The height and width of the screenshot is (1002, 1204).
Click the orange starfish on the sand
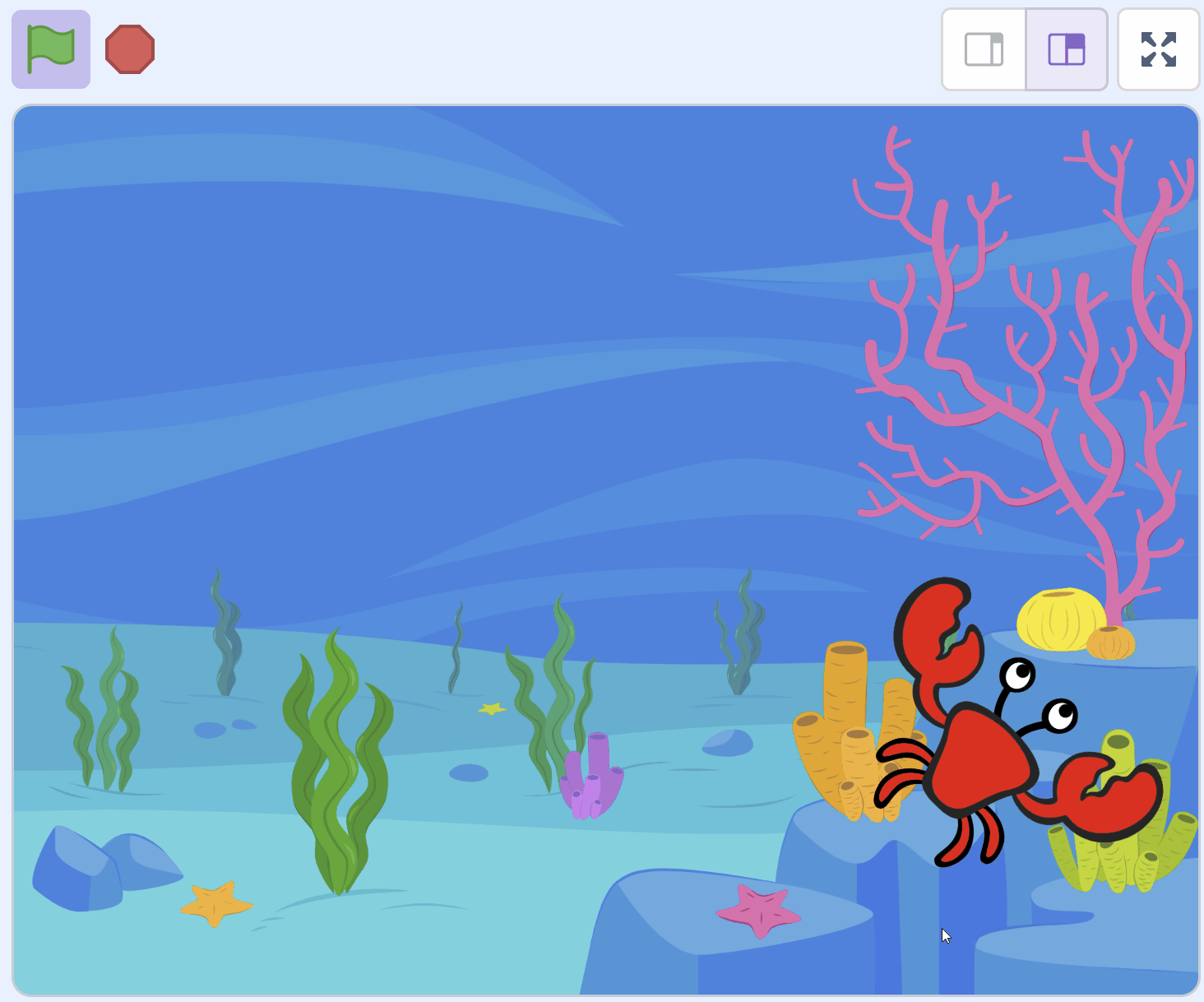coord(215,903)
